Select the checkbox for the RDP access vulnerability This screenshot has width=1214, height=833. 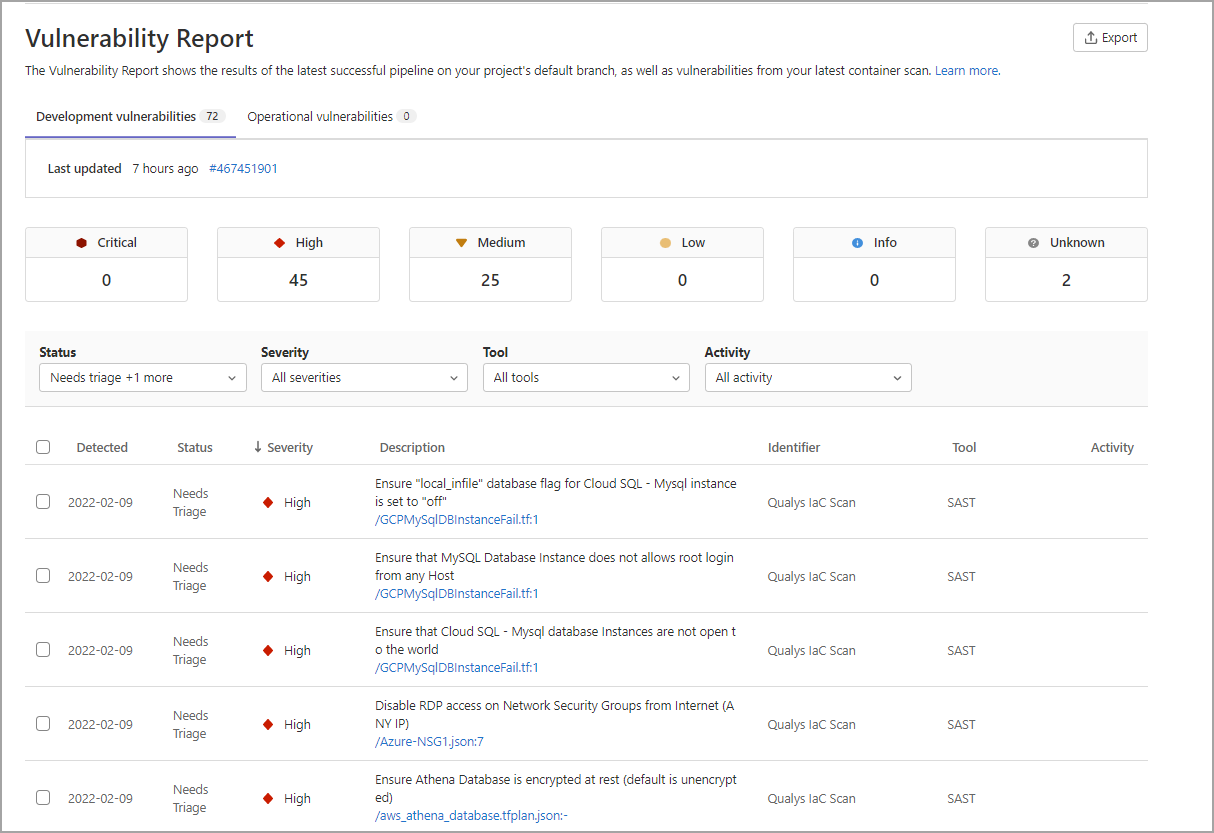43,723
